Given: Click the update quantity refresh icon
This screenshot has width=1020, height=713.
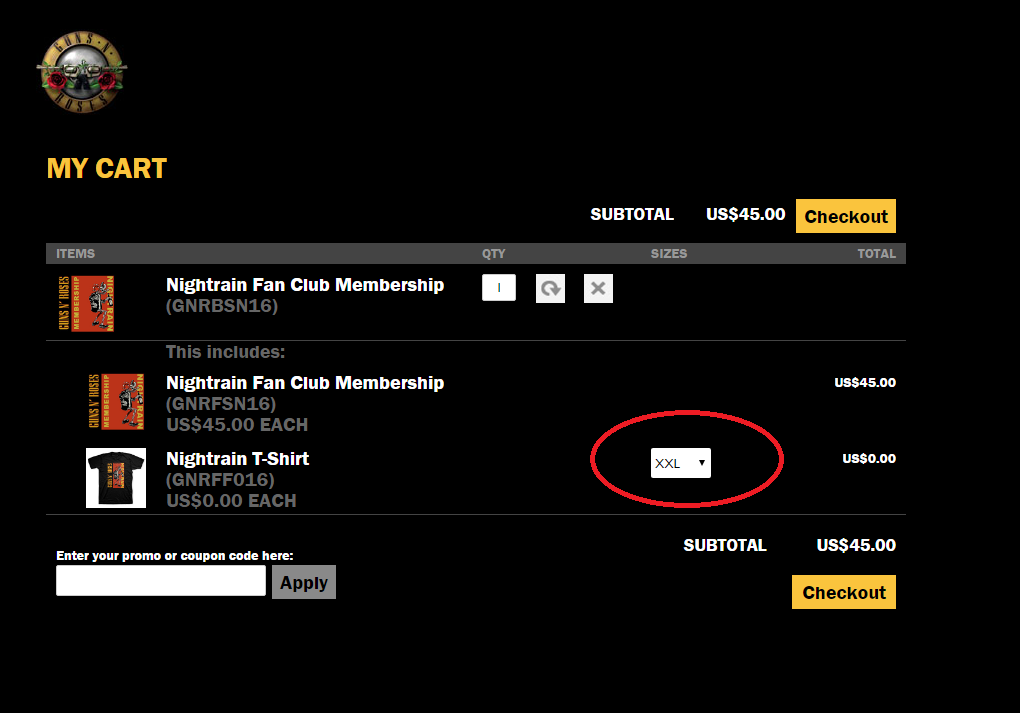Looking at the screenshot, I should (x=550, y=288).
